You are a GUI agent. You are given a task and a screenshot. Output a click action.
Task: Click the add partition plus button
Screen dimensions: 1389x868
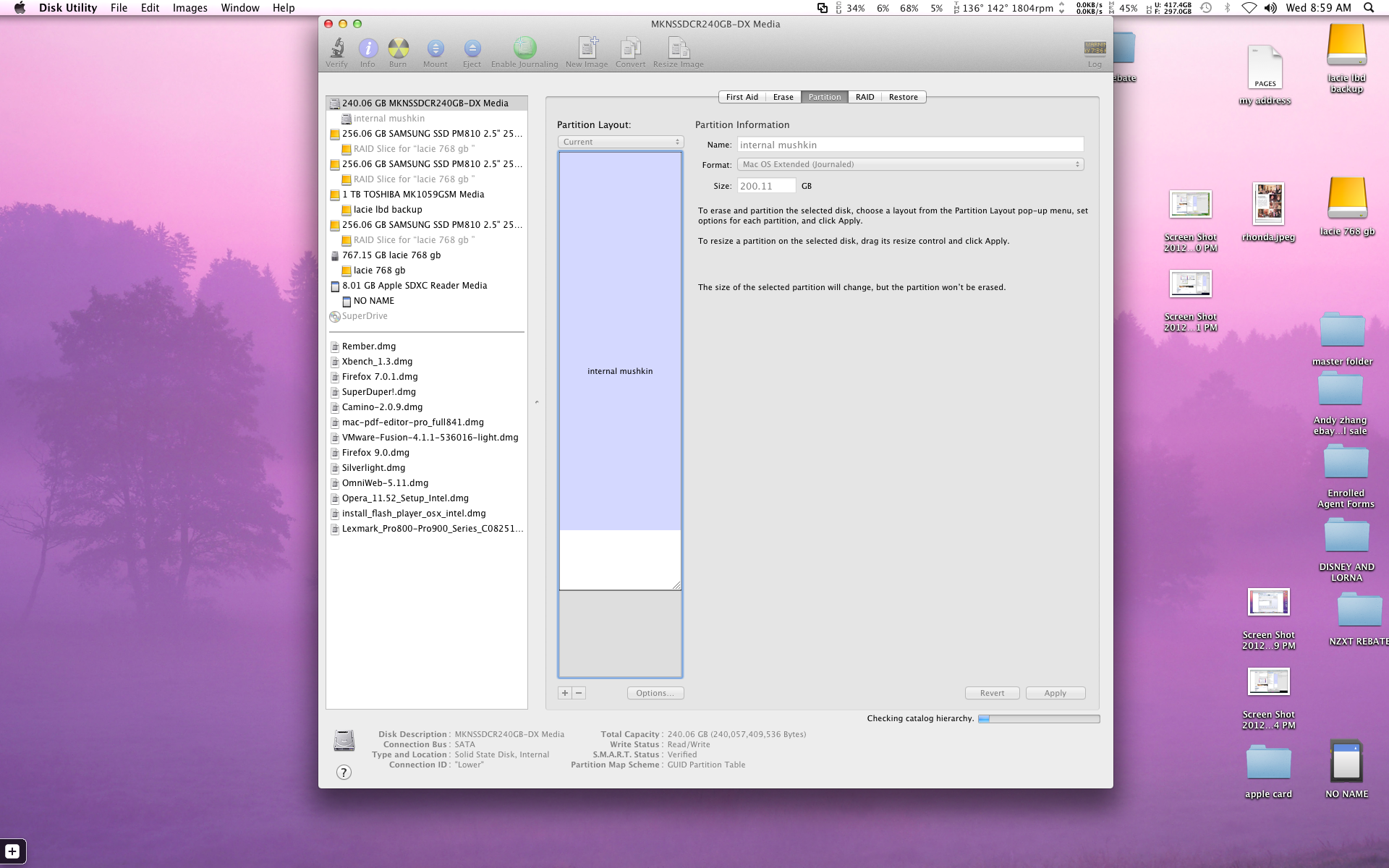565,693
